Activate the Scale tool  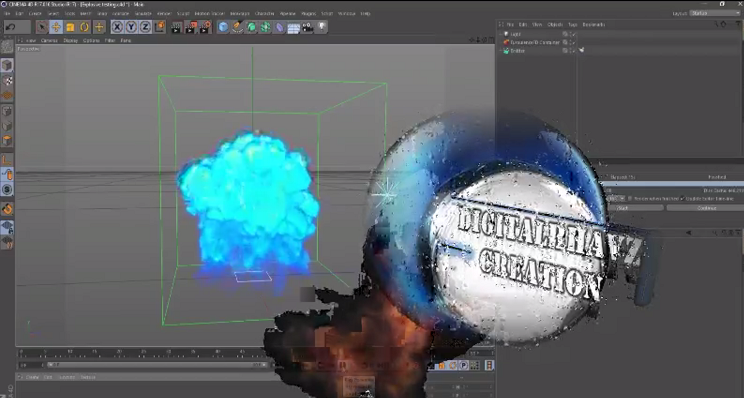70,27
